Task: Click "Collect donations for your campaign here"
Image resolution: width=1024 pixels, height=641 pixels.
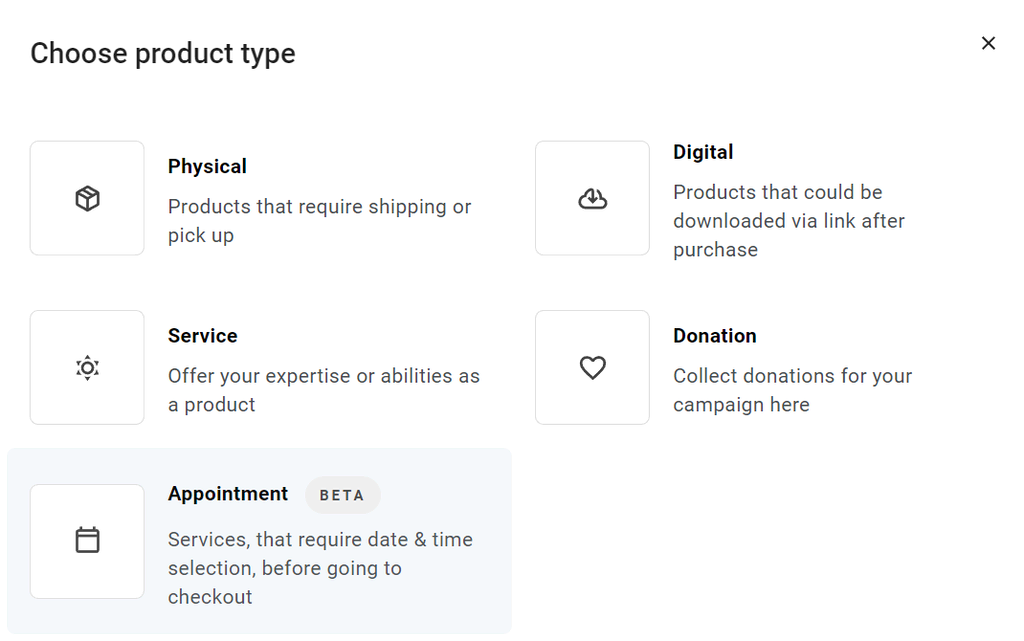Action: click(792, 390)
